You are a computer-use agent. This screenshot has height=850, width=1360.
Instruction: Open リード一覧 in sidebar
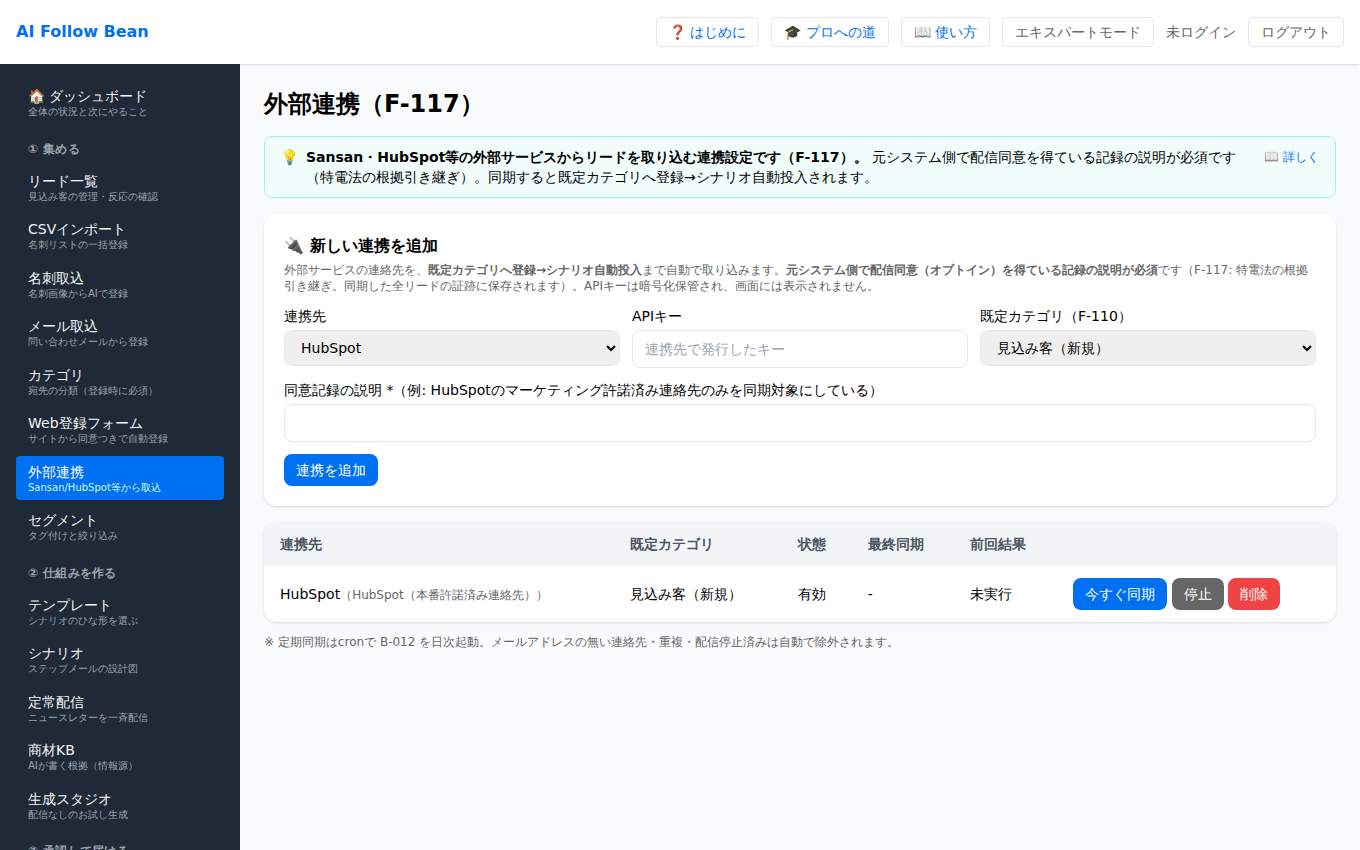point(120,187)
